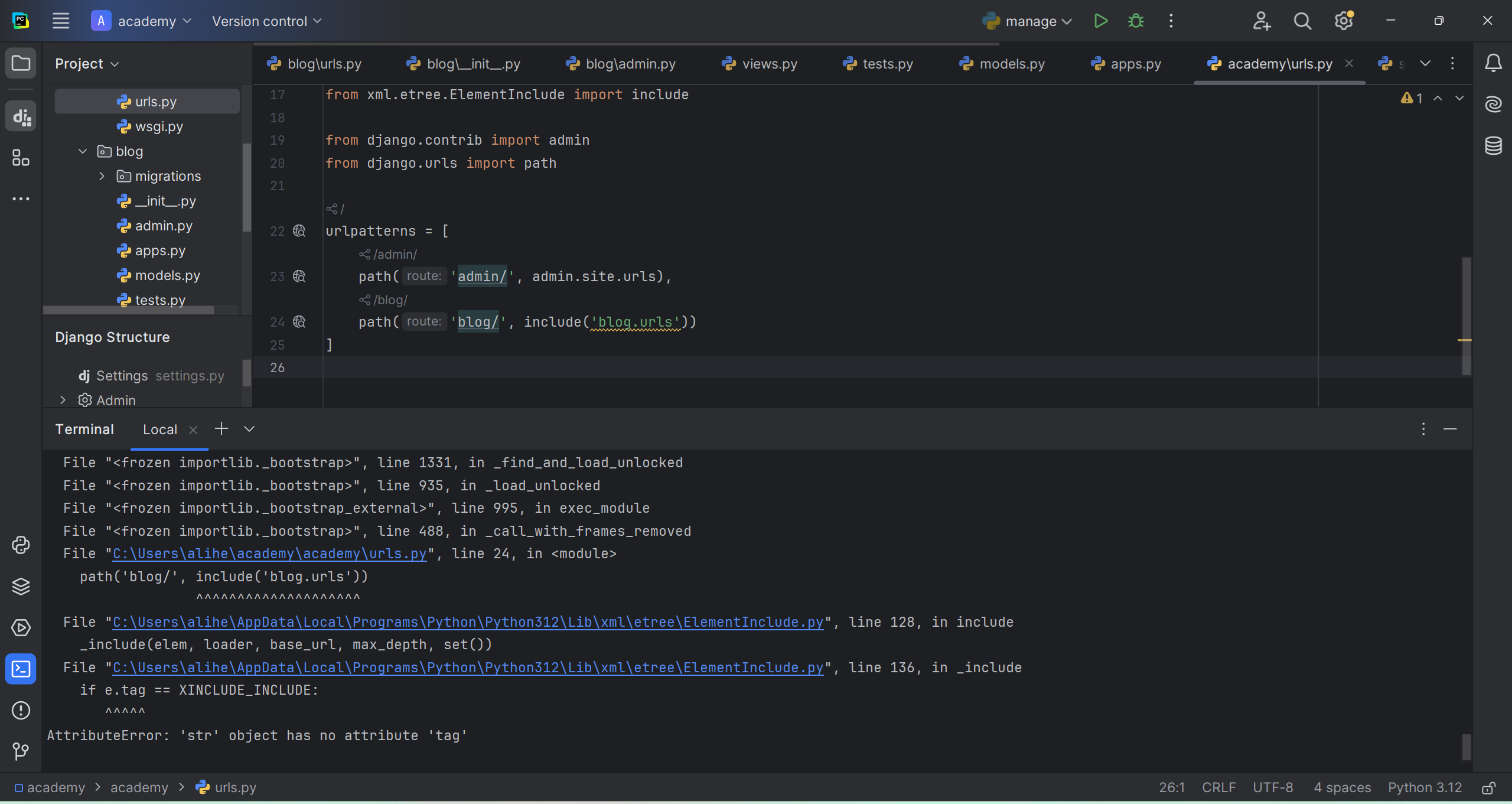The image size is (1512, 804).
Task: Switch to models.py tab
Action: 1002,64
